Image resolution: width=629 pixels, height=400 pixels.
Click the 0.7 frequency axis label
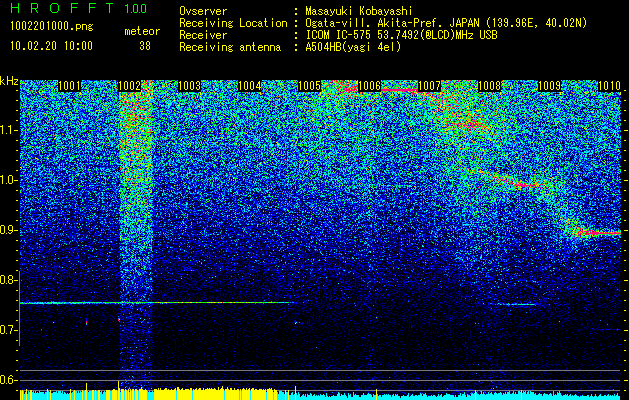(9, 330)
